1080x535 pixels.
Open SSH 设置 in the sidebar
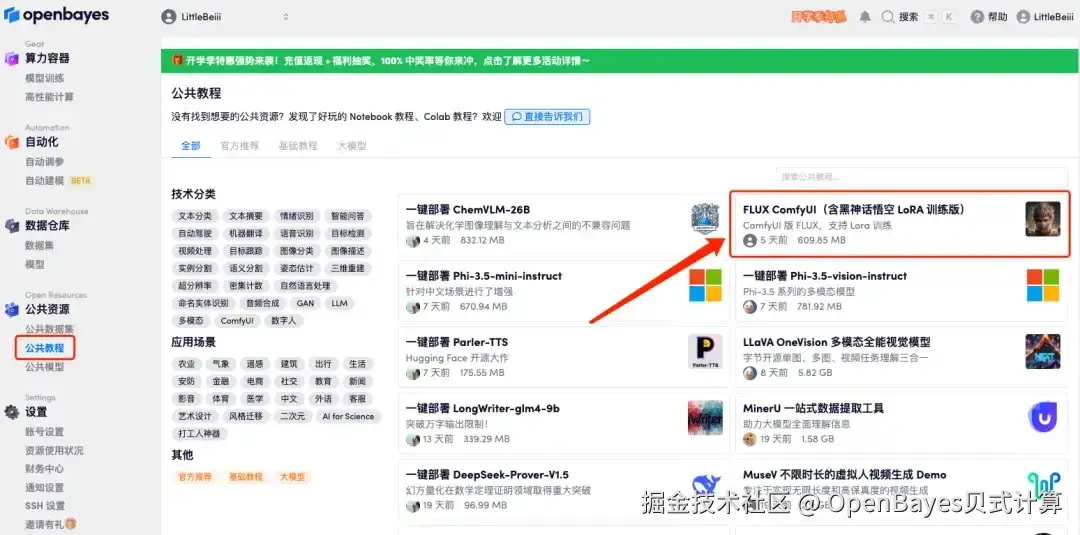(x=45, y=506)
